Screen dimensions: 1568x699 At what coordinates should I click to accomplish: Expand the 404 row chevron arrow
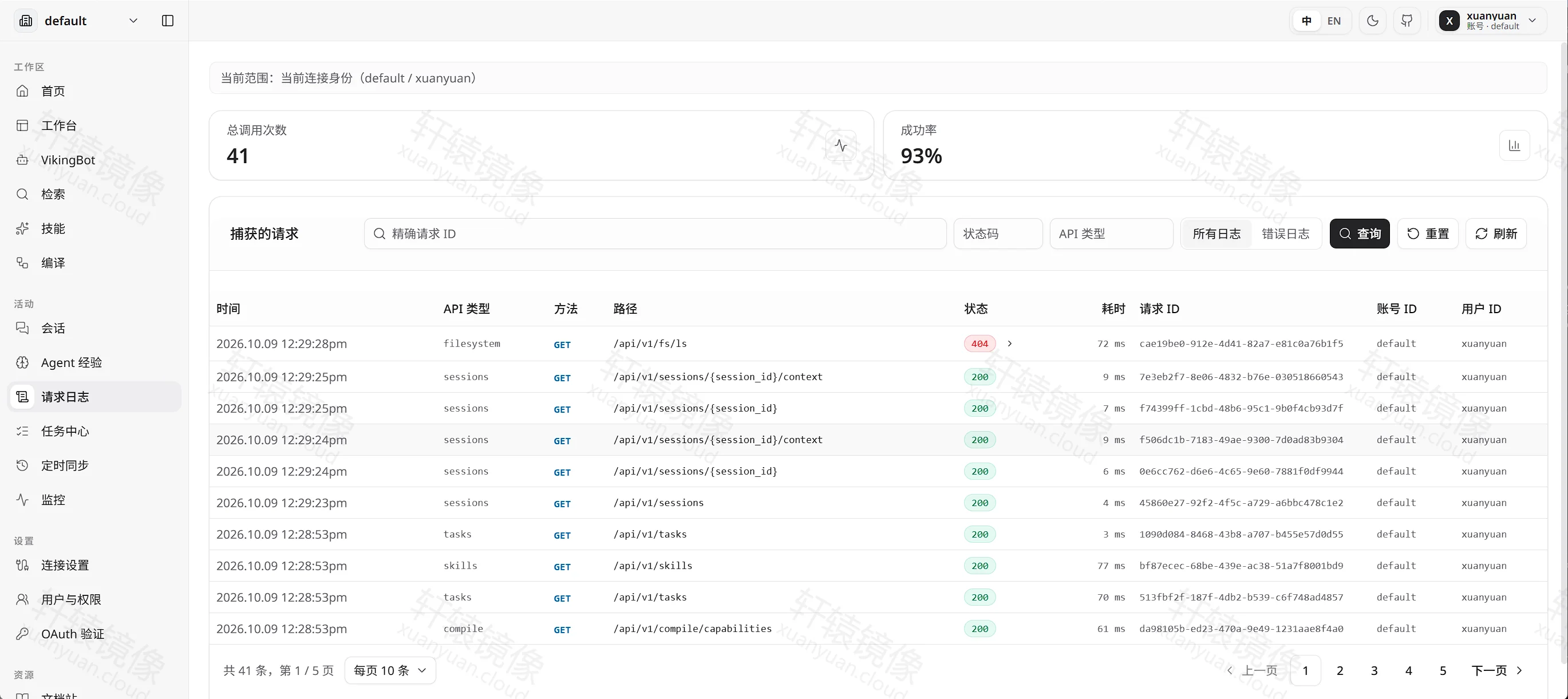[1009, 344]
